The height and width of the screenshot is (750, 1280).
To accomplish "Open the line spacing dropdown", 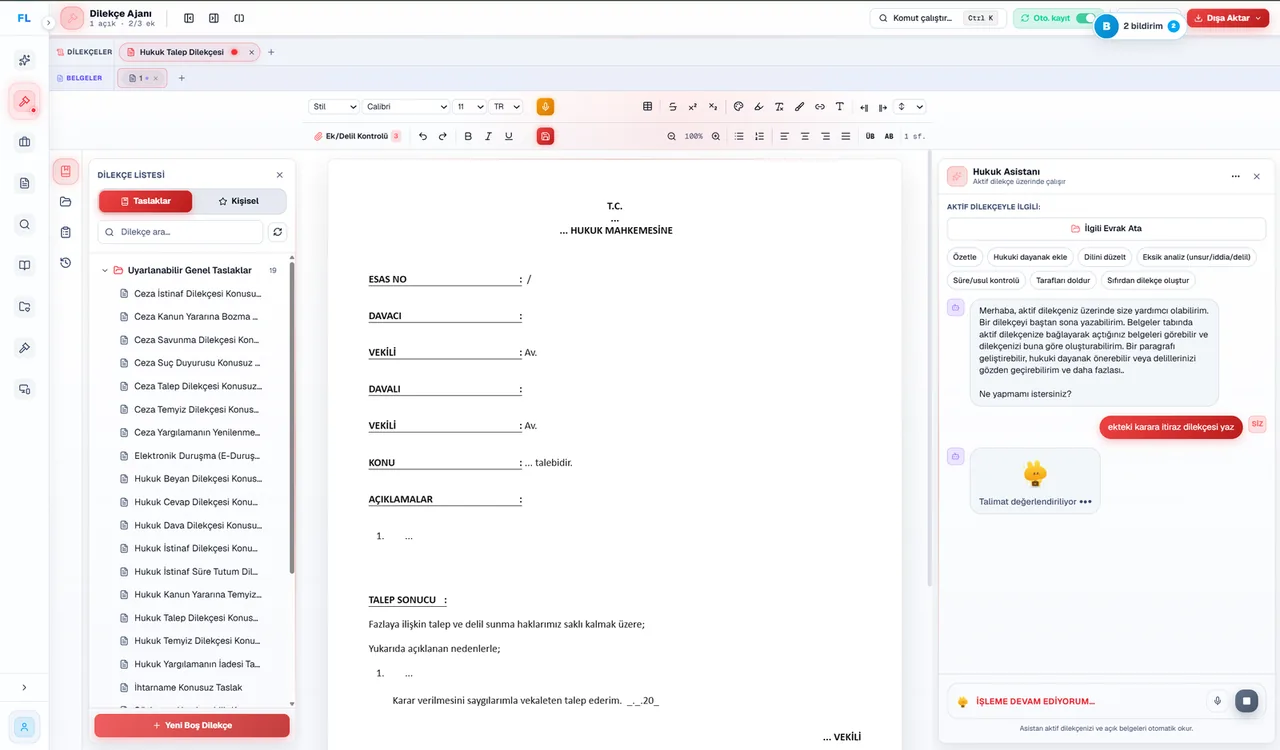I will [x=910, y=106].
